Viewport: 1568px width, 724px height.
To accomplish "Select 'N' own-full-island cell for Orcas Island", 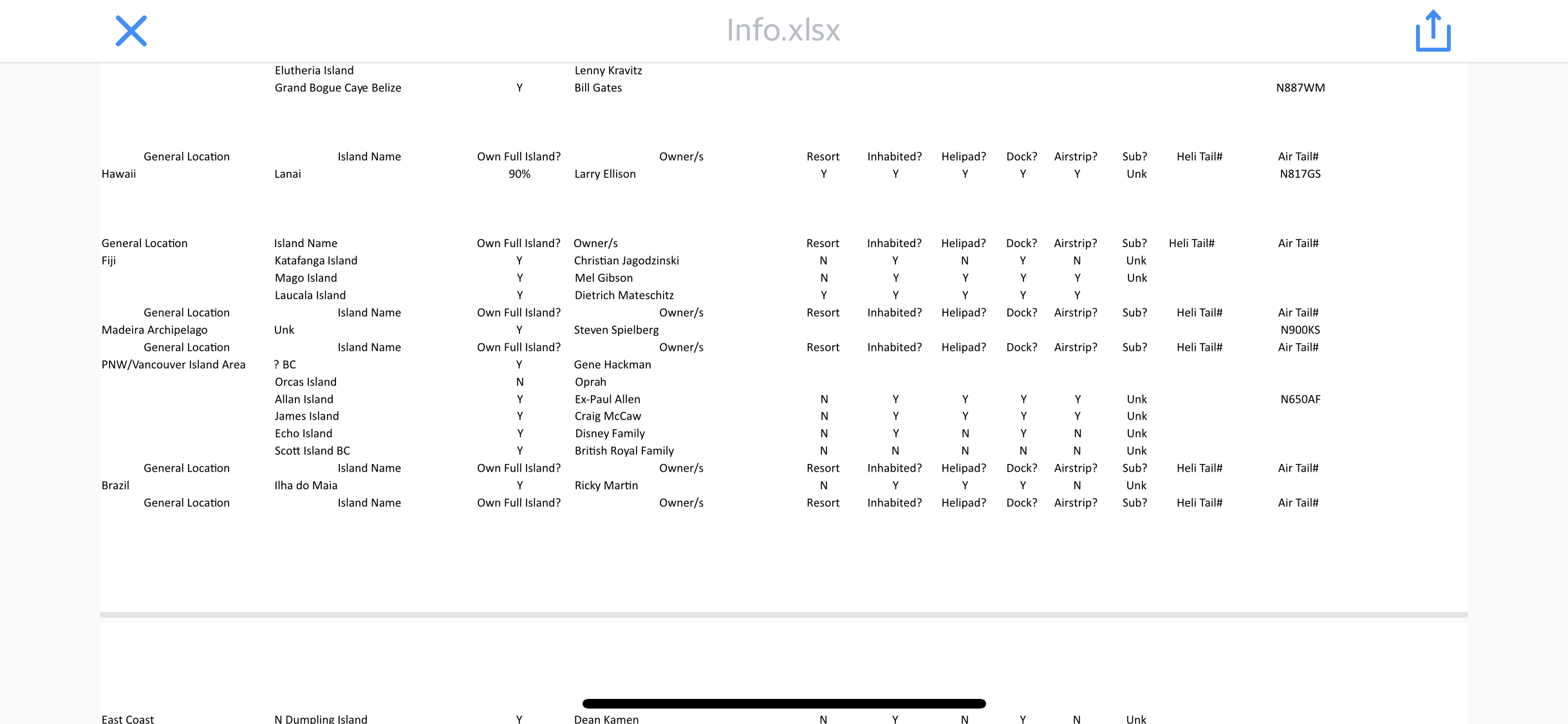I will pos(519,382).
